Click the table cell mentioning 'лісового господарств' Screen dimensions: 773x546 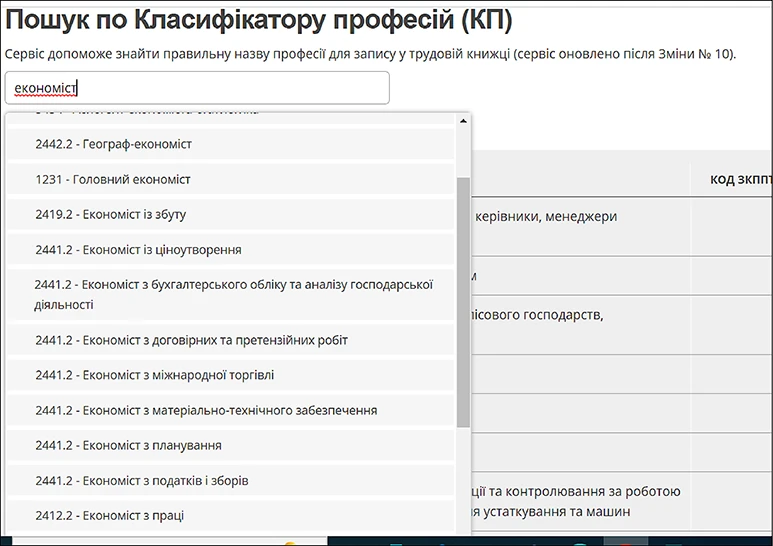[537, 315]
